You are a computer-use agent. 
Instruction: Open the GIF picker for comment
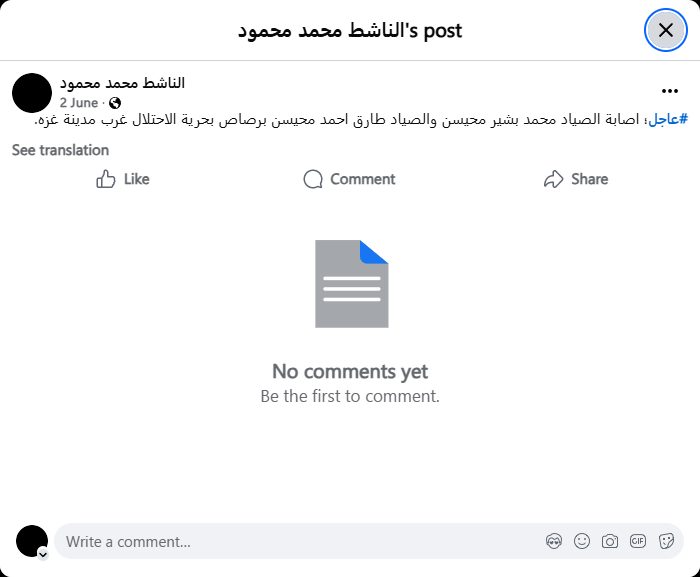[x=638, y=541]
